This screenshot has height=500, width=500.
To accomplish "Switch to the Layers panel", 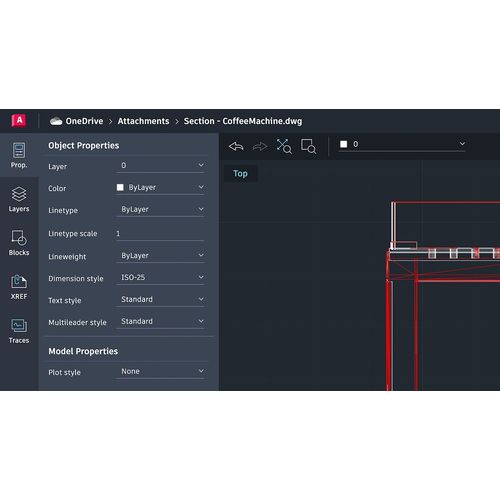I will pos(19,199).
